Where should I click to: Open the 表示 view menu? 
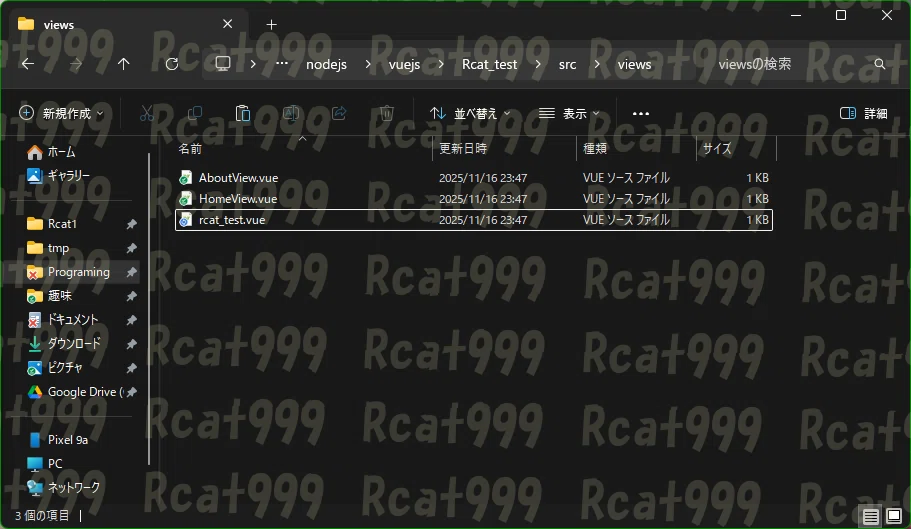[x=569, y=113]
